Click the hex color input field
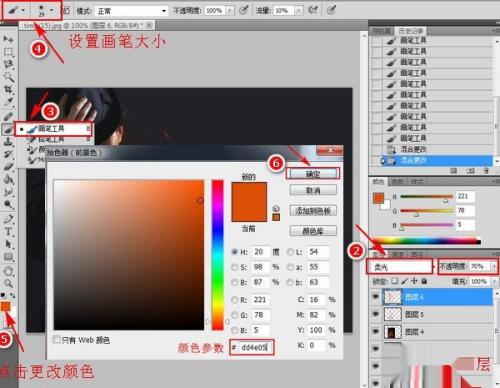 (x=254, y=347)
